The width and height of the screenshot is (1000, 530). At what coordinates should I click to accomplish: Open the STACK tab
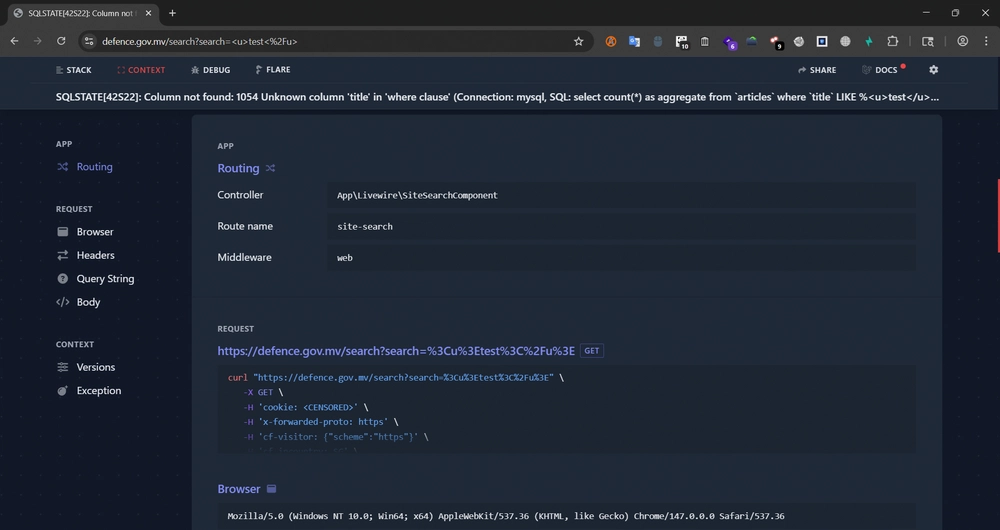click(73, 70)
